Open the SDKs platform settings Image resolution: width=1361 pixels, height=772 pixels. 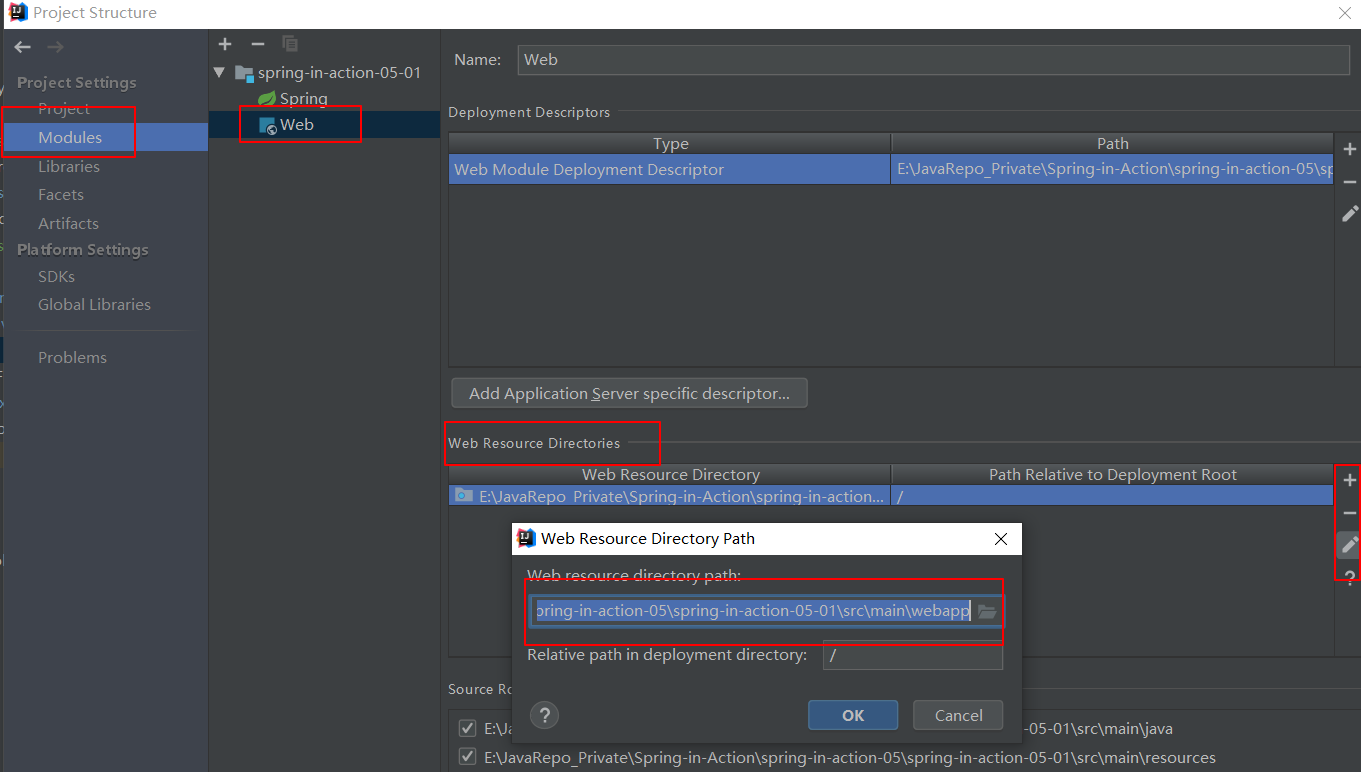(x=56, y=276)
